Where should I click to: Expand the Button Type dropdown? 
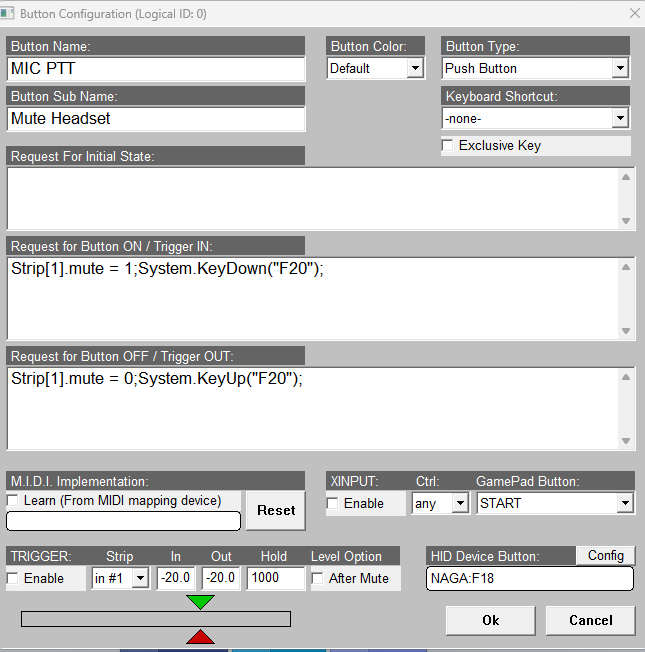pyautogui.click(x=620, y=69)
